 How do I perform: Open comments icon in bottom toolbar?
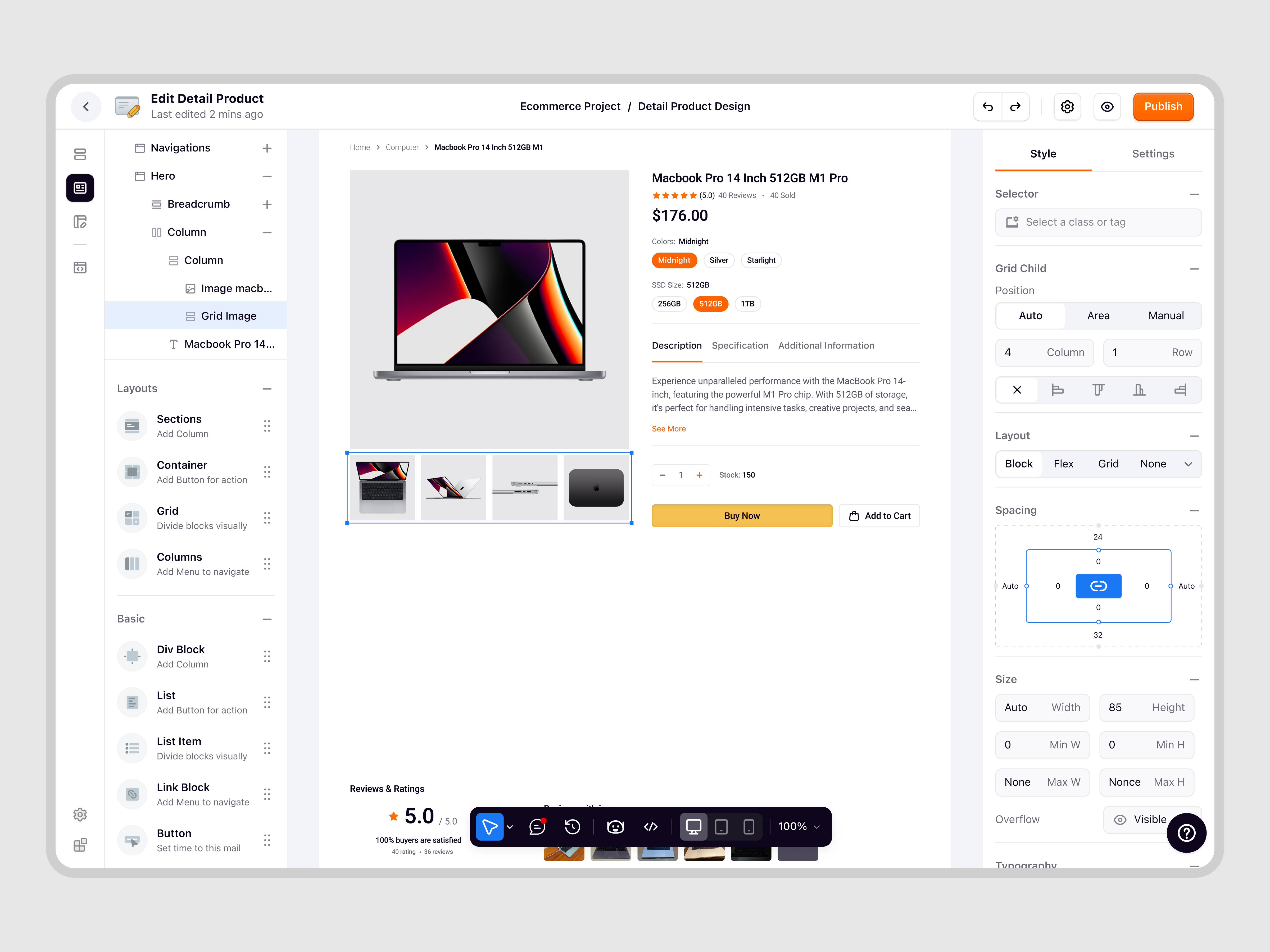coord(537,827)
